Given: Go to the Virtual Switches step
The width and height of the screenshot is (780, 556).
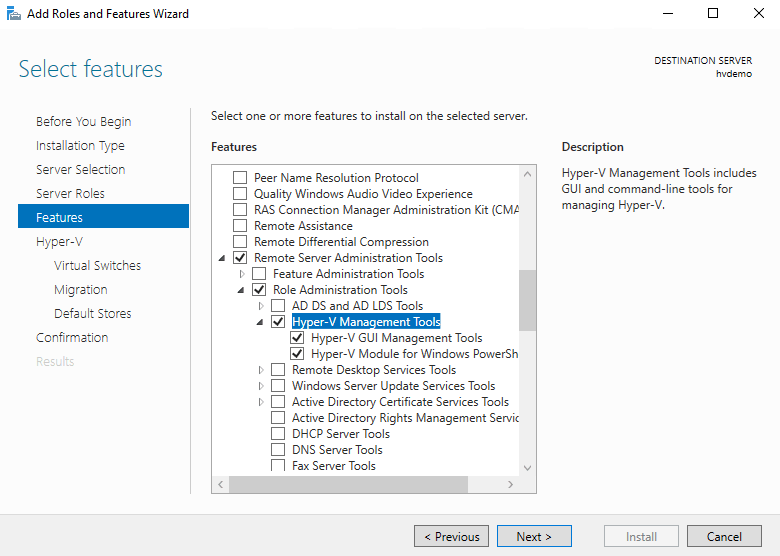Looking at the screenshot, I should click(x=98, y=266).
